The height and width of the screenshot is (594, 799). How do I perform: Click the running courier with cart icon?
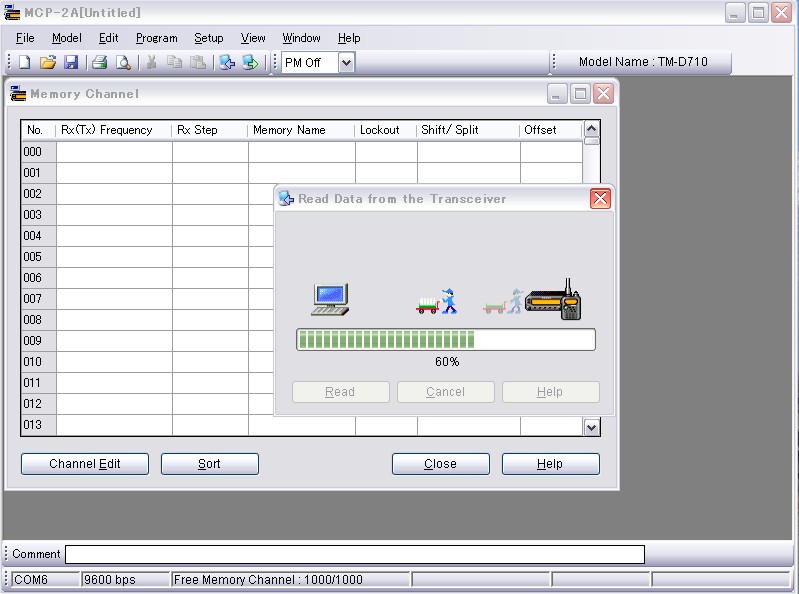pos(437,302)
